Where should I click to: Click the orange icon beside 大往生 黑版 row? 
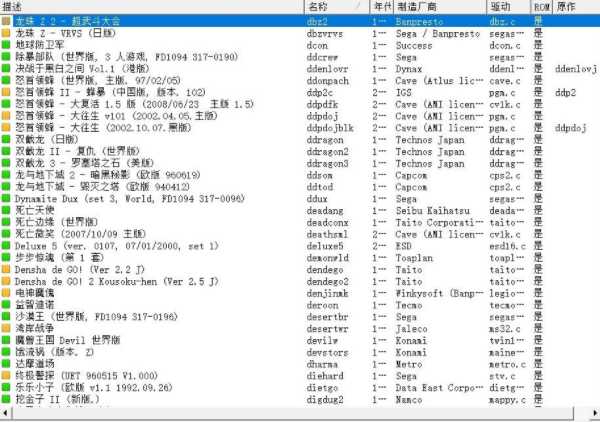point(6,127)
